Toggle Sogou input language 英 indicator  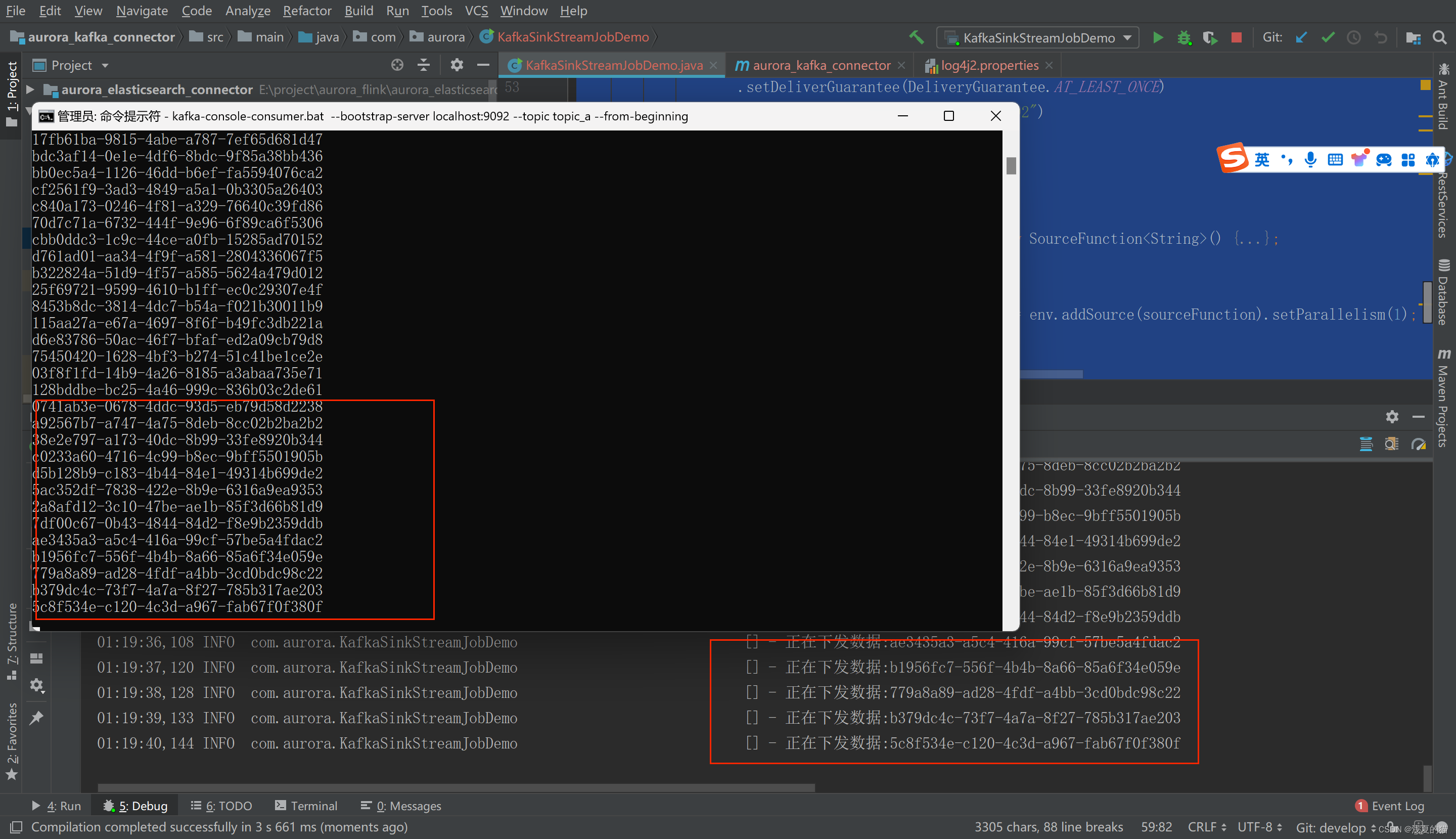point(1261,160)
